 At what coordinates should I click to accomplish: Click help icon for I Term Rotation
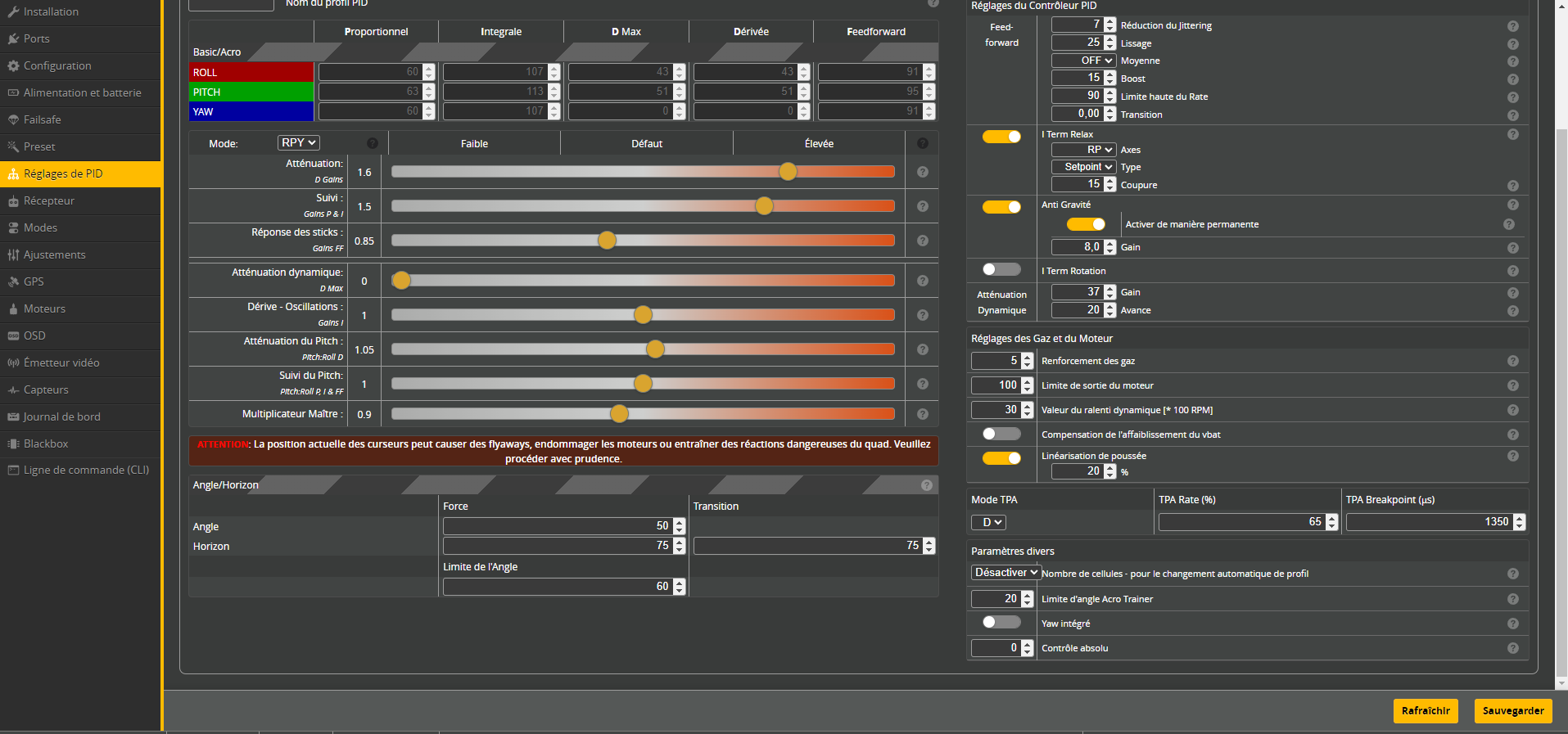click(1512, 271)
